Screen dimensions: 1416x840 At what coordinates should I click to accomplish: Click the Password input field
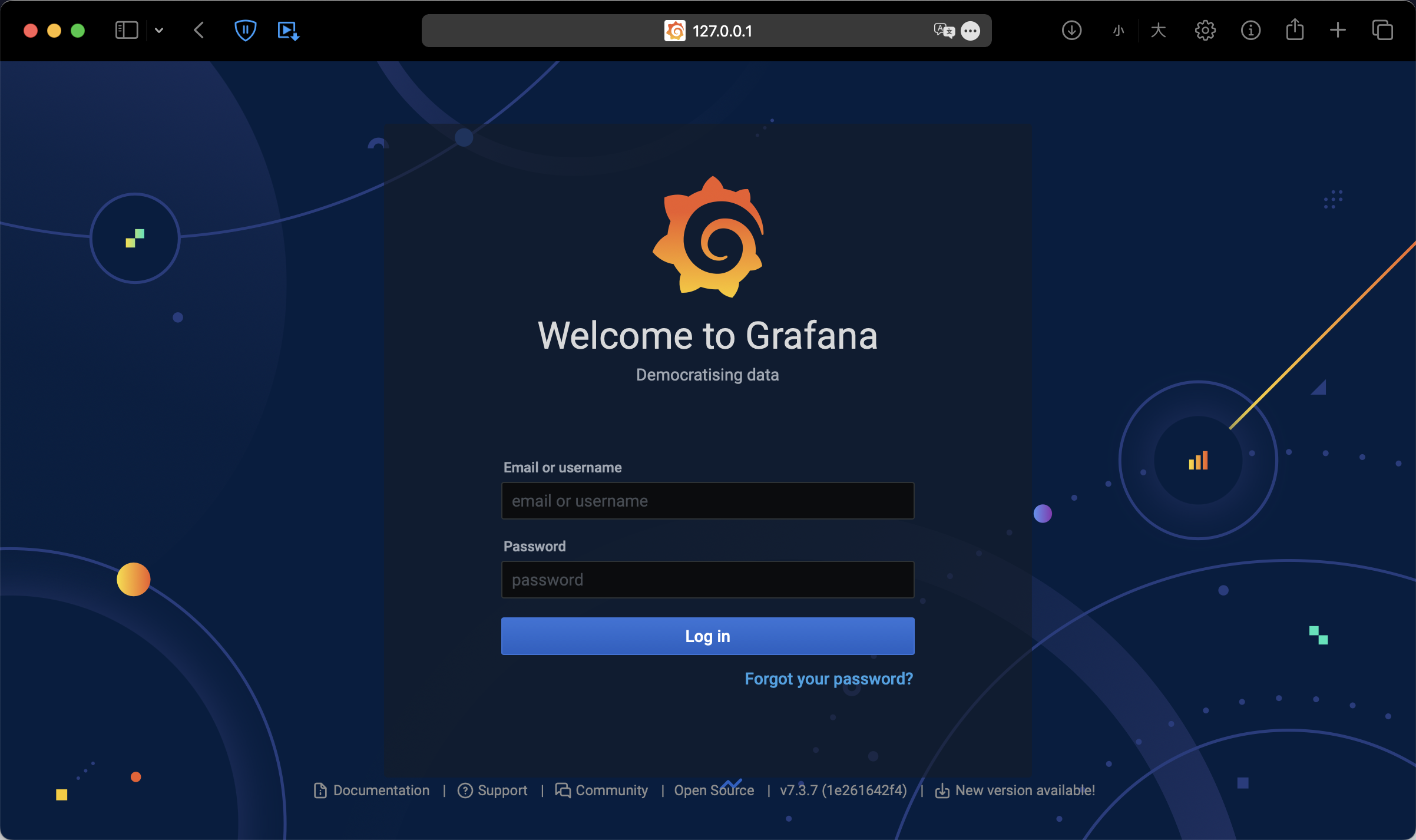[x=707, y=580]
